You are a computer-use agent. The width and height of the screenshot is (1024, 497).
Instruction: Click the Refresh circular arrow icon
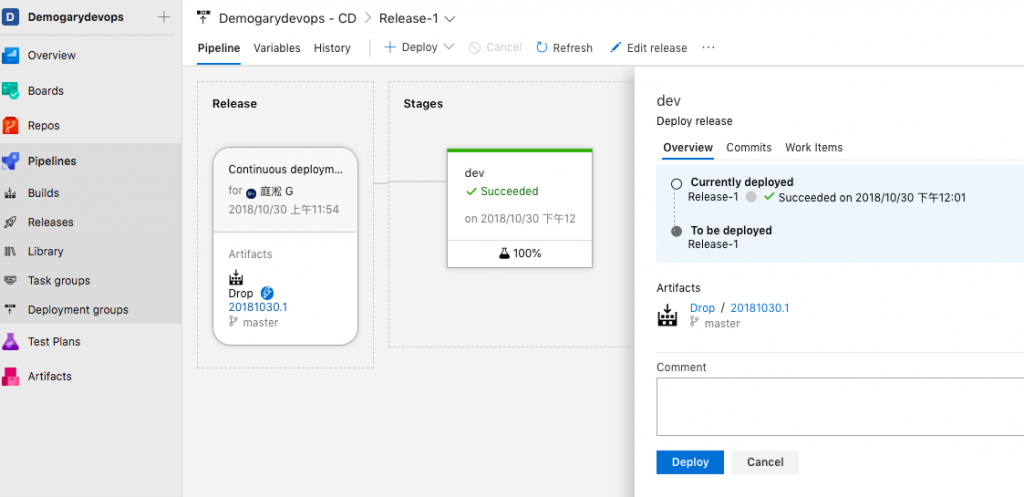(541, 48)
